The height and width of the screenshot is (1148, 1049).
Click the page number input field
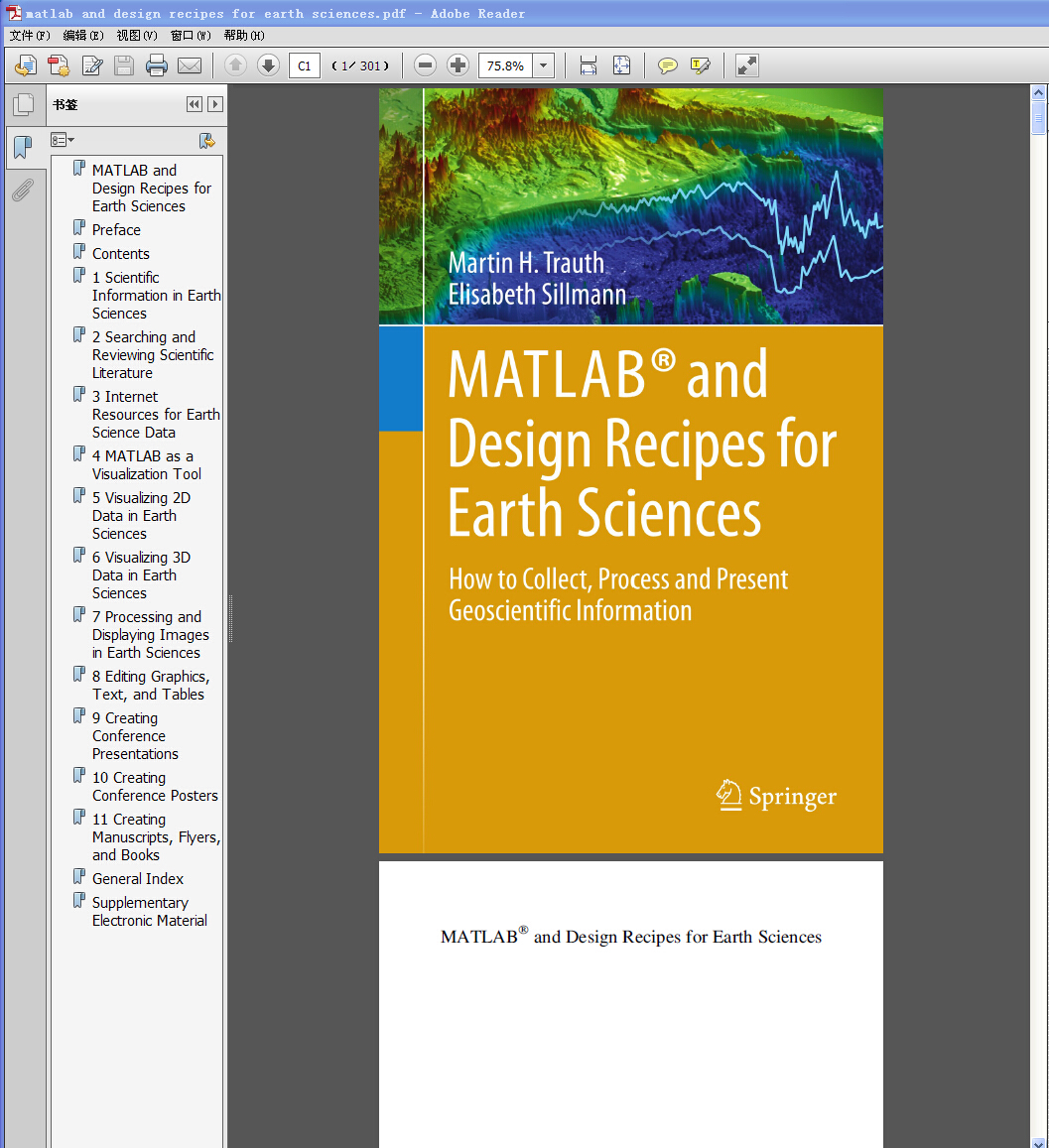pyautogui.click(x=305, y=66)
